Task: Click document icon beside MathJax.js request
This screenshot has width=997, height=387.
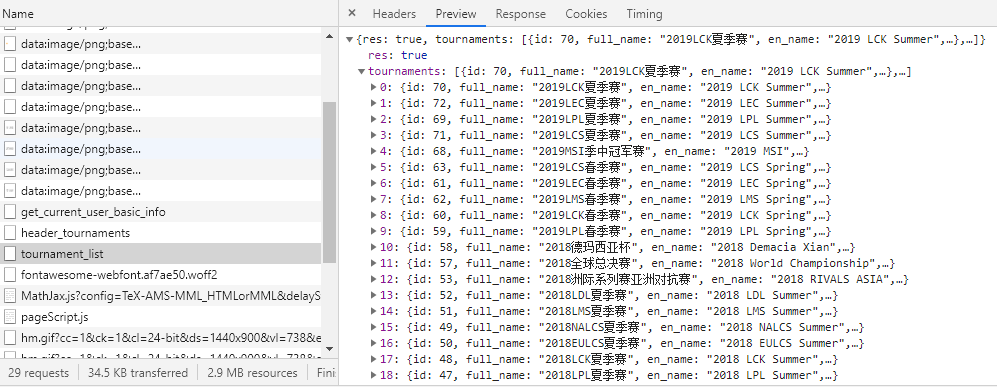Action: pos(10,295)
